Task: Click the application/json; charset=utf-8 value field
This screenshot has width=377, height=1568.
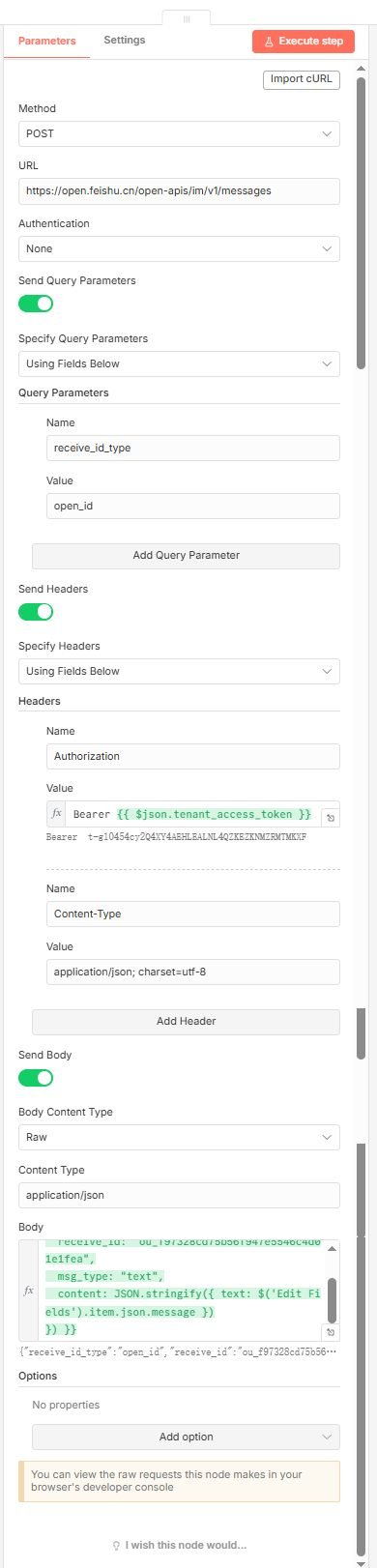Action: 193,972
